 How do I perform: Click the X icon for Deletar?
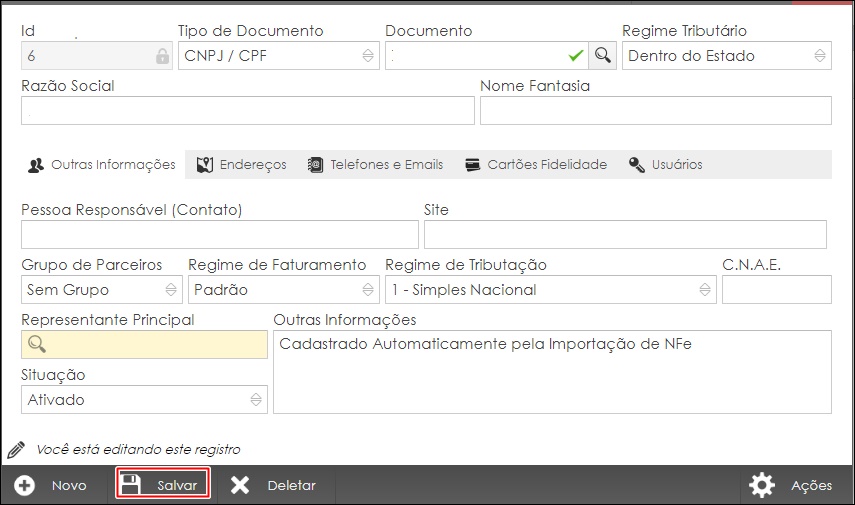[239, 485]
